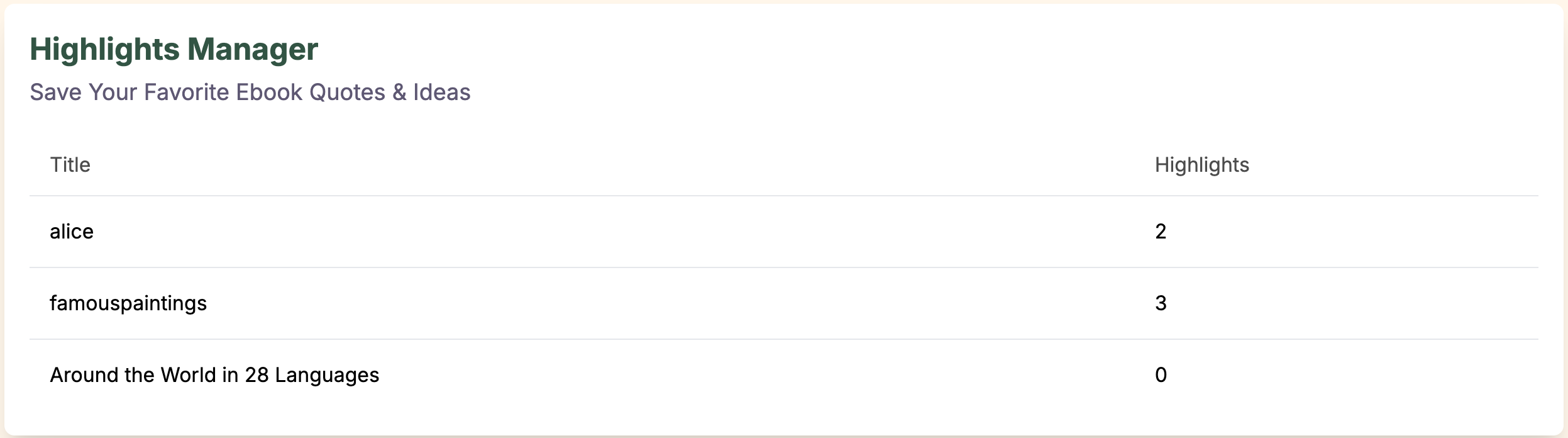The height and width of the screenshot is (438, 1568).
Task: Click the word World in the third title
Action: [x=188, y=375]
